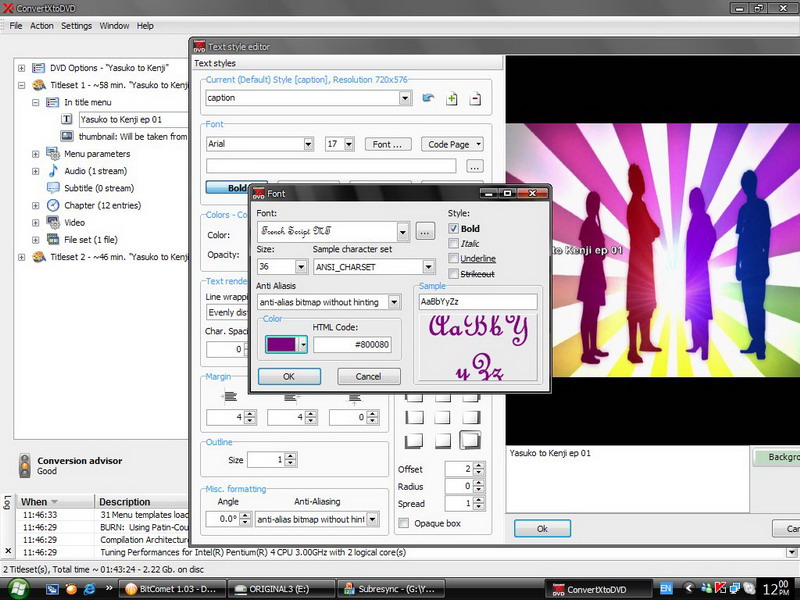Viewport: 800px width, 600px height.
Task: Open the color swatch dropdown arrow
Action: pos(303,344)
